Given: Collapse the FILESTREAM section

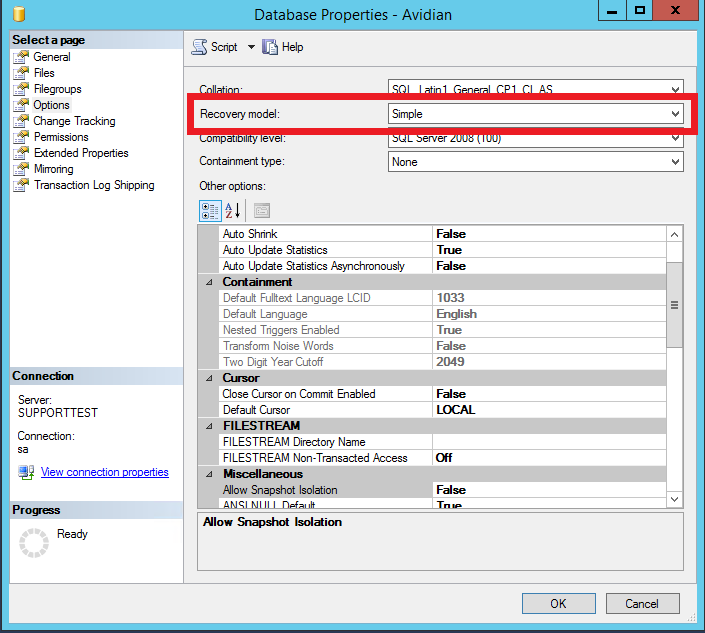Looking at the screenshot, I should tap(209, 426).
